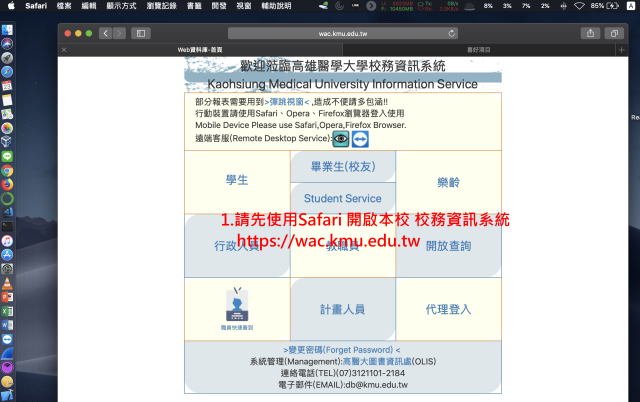Open the 開放查詢 tile

click(449, 246)
